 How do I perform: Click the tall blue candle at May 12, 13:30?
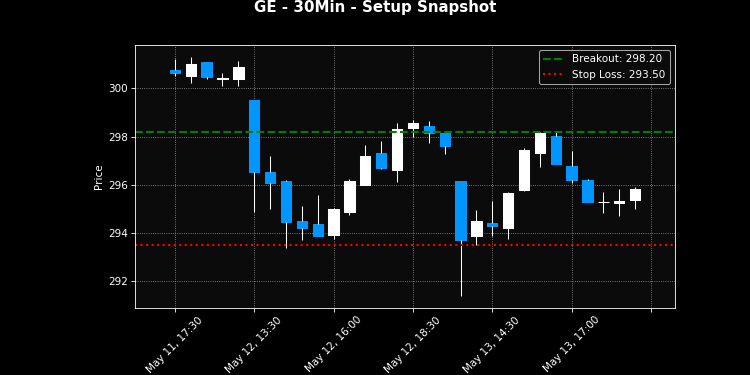click(254, 136)
